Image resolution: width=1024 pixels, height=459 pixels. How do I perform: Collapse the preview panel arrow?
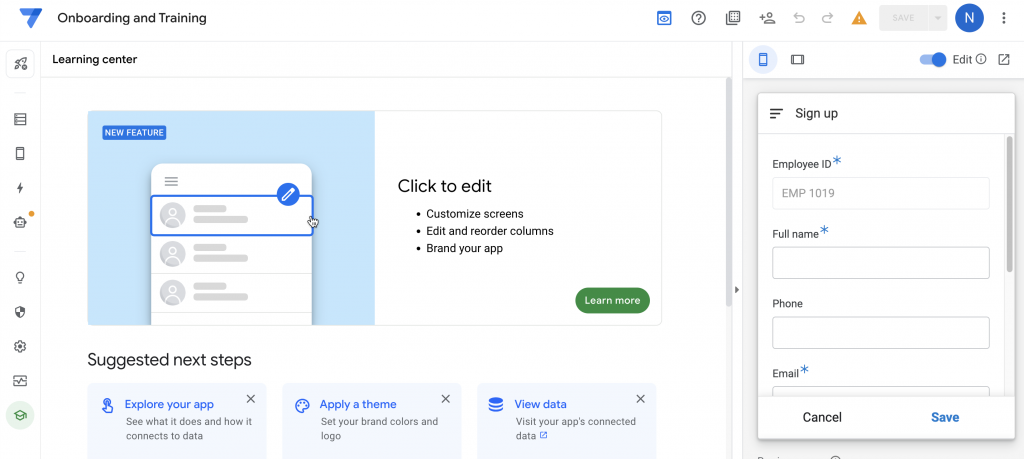pos(737,289)
